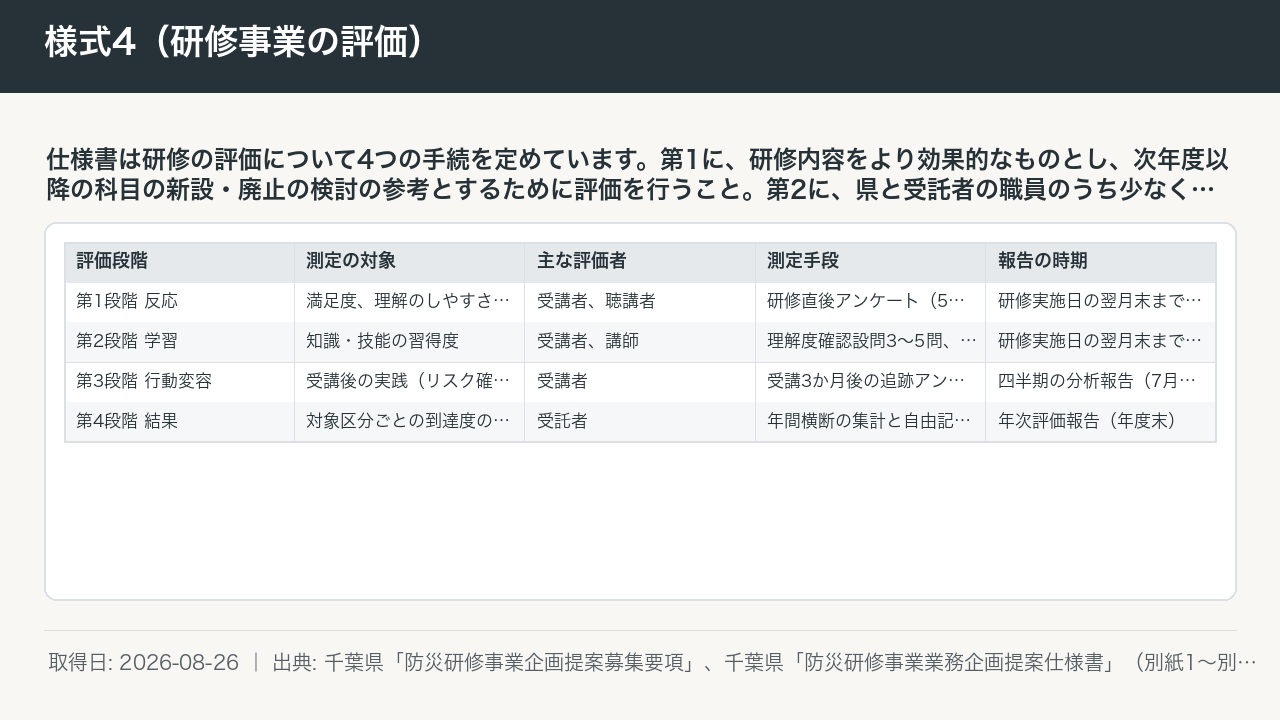This screenshot has height=720, width=1280.
Task: Click the 第1段階 反応 cell
Action: [180, 302]
